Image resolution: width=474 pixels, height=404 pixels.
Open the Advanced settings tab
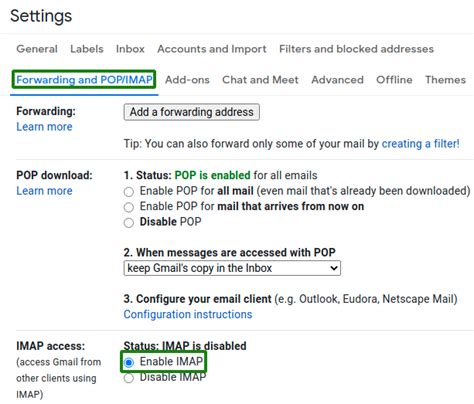[337, 80]
